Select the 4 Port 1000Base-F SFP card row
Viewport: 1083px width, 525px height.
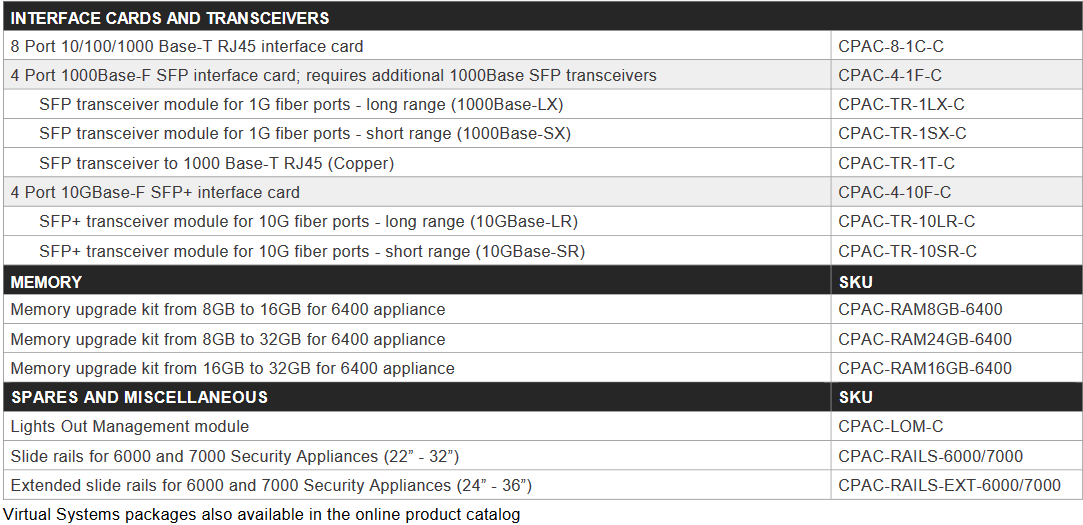coord(542,75)
